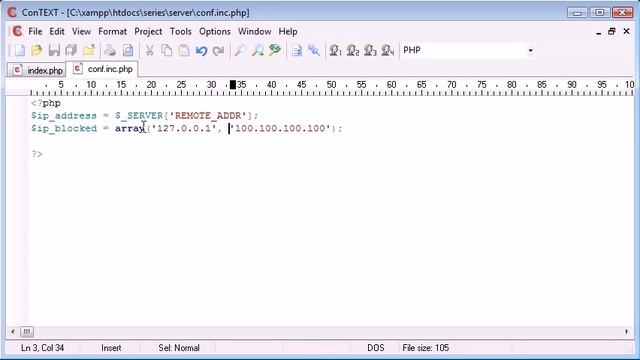Toggle word wrap icon
Viewport: 640px width, 360px height.
point(297,50)
